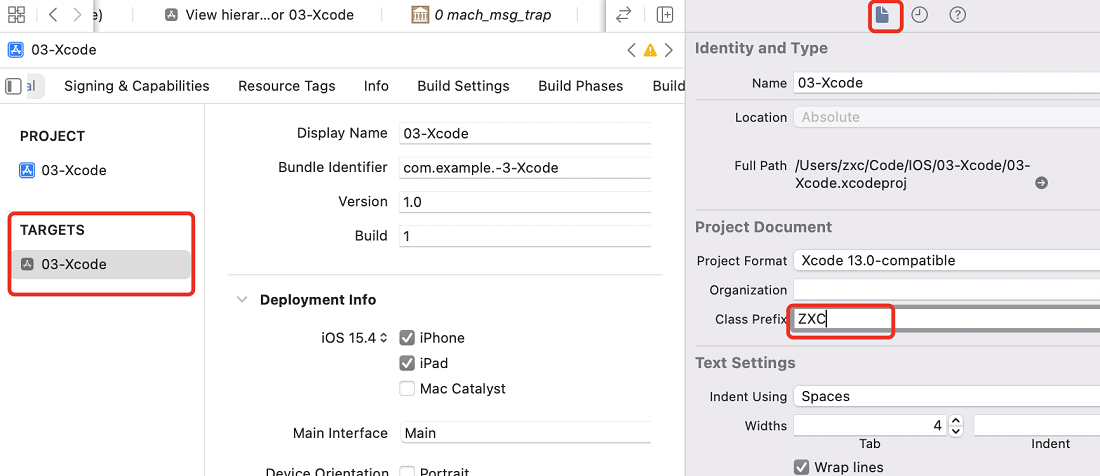Viewport: 1100px width, 476px height.
Task: Click the Tab width field showing 4
Action: [x=870, y=425]
